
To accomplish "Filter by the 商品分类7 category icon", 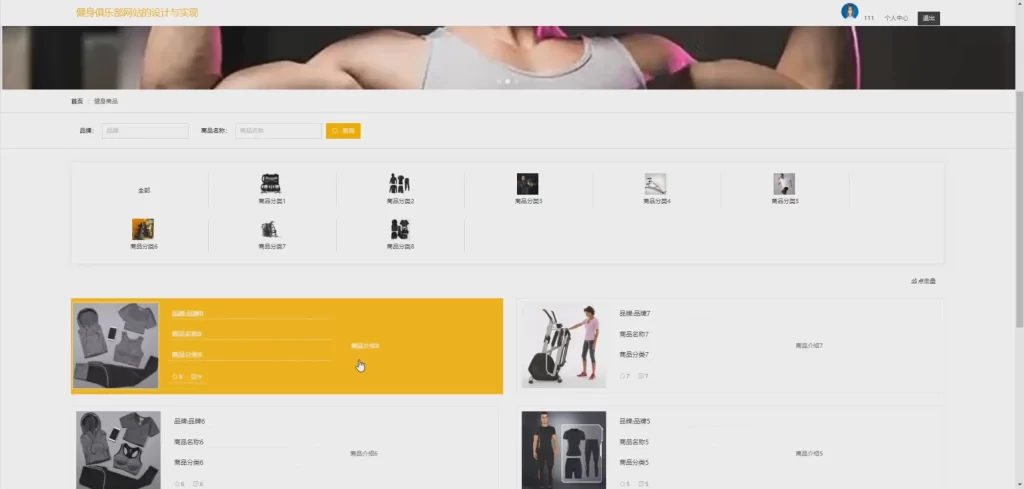I will [271, 229].
